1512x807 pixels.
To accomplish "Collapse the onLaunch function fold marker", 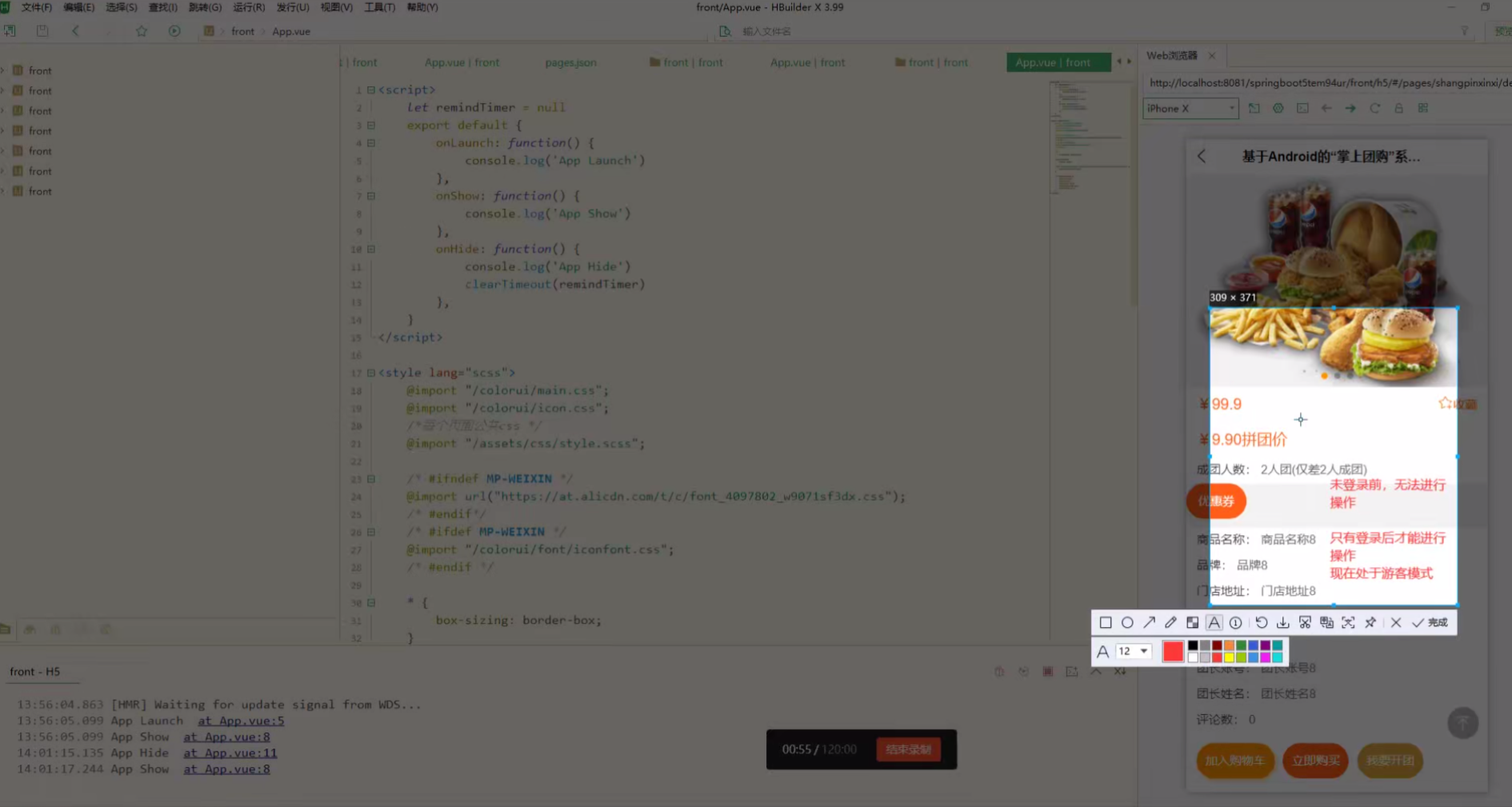I will [x=370, y=143].
